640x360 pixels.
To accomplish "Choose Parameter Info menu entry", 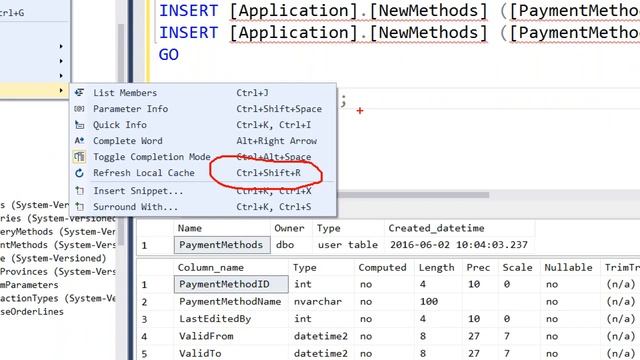I will (x=203, y=109).
